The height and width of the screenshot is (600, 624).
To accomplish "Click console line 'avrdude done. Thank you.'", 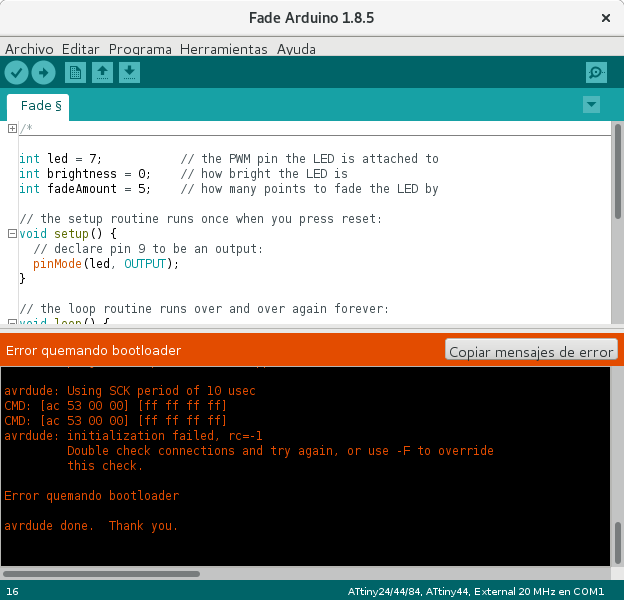I will (91, 526).
